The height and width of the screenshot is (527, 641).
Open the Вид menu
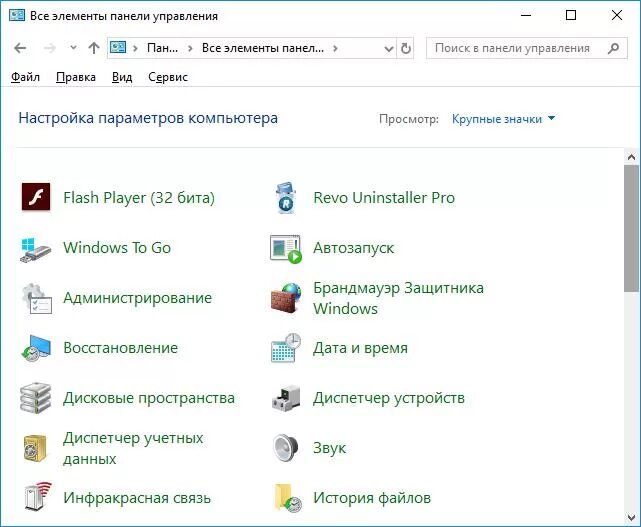[x=122, y=77]
